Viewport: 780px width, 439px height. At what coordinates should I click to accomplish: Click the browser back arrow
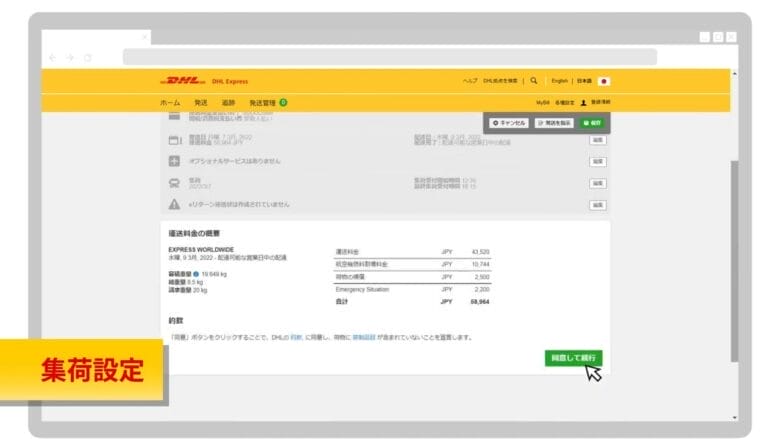tap(53, 58)
